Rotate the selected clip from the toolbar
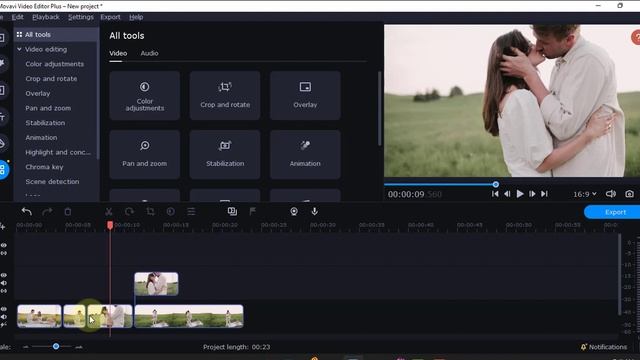The image size is (640, 360). 129,211
